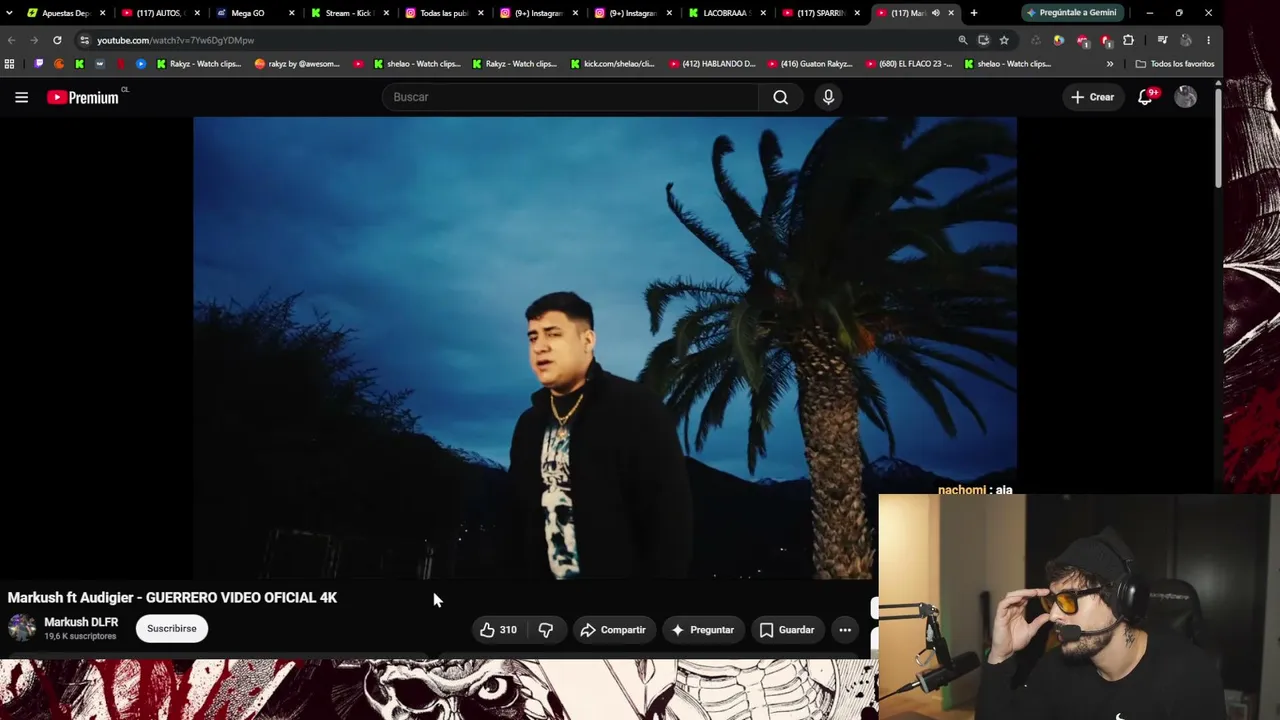Switch to the Todas las publ Instagram tab
Viewport: 1280px width, 720px height.
[442, 13]
